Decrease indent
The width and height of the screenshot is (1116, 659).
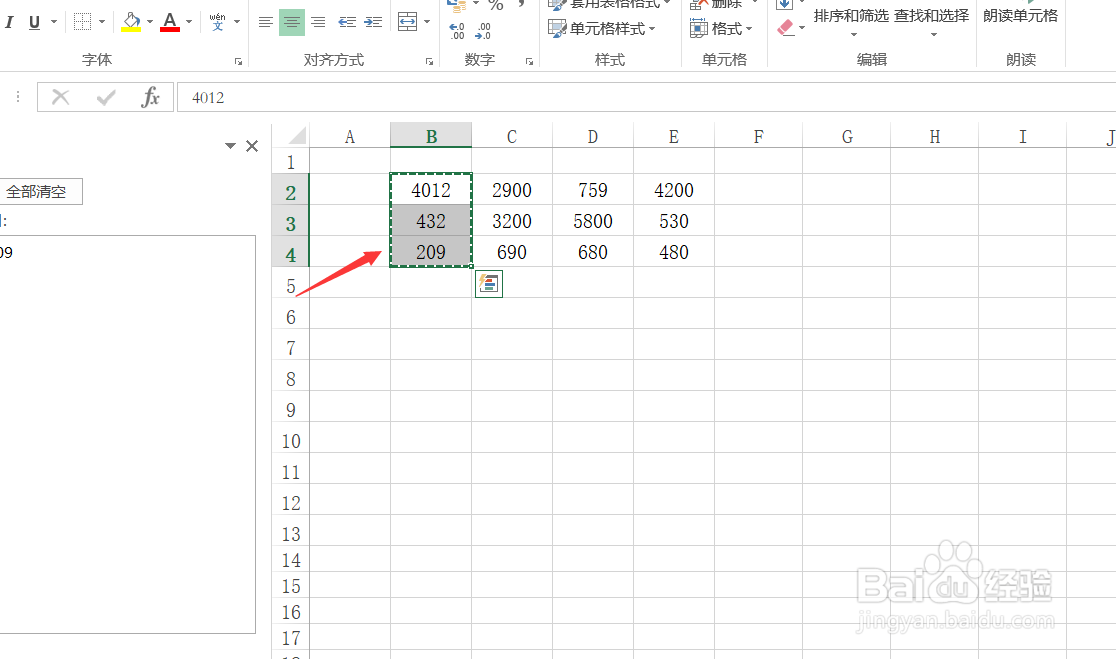(x=347, y=22)
